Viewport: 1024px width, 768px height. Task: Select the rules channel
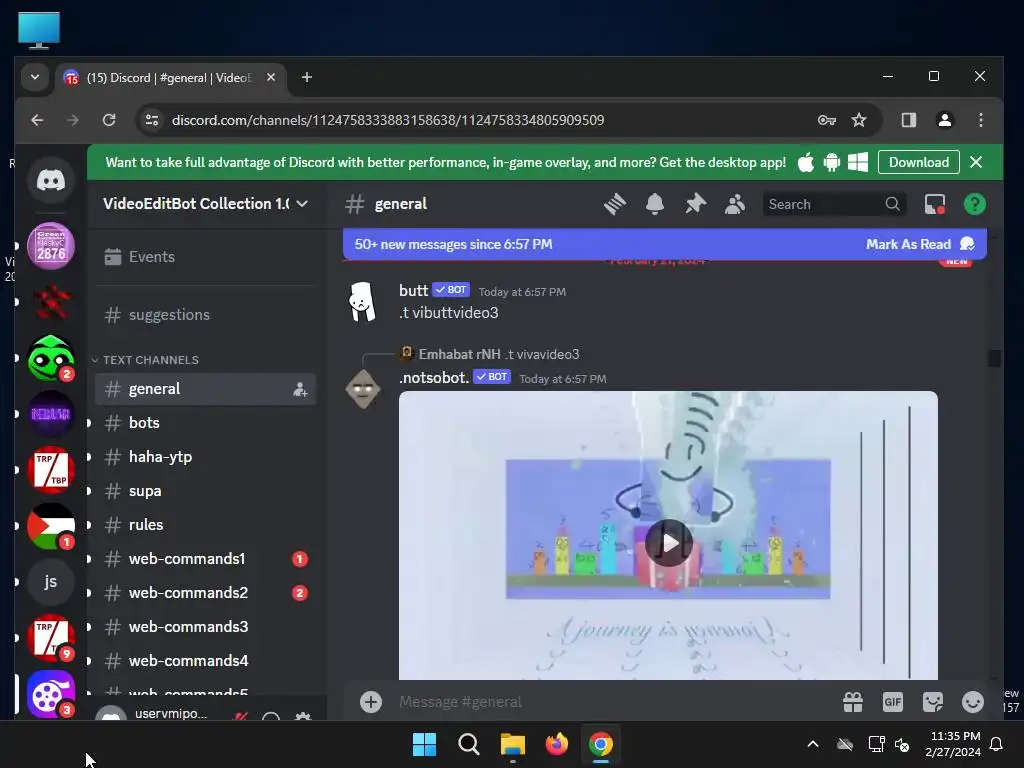tap(206, 525)
